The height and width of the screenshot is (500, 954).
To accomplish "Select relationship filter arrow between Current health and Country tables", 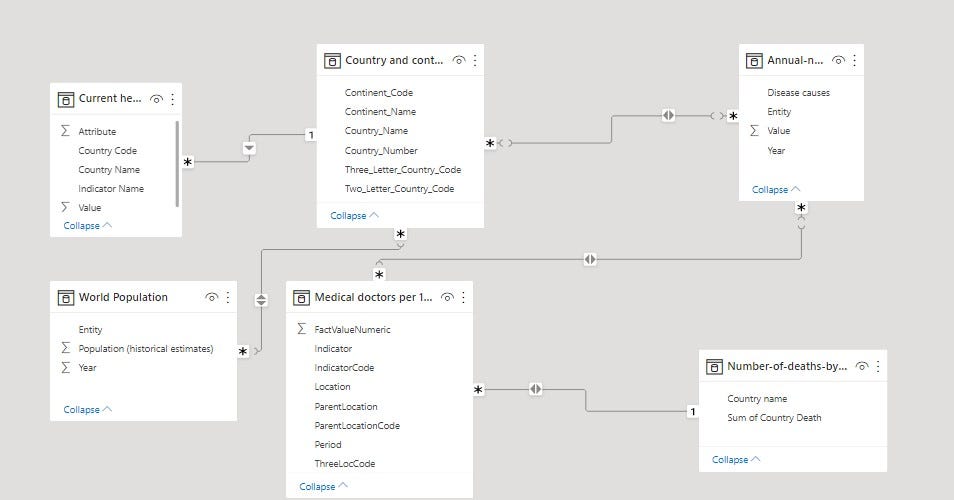I will click(249, 148).
